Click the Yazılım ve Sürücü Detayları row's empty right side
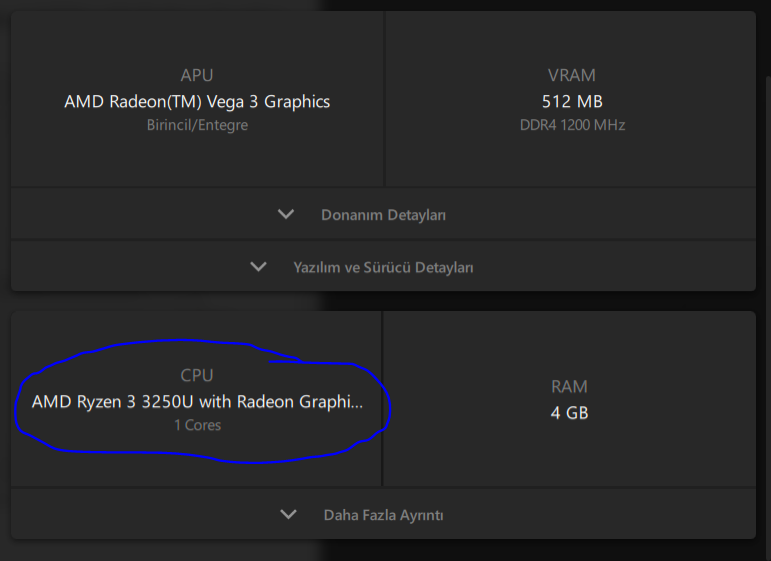771x561 pixels. (630, 267)
